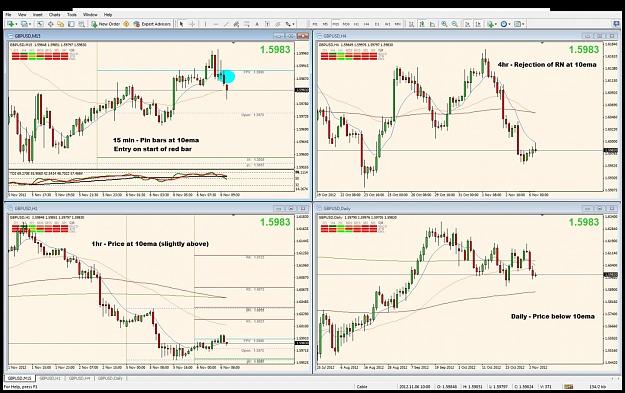Show the Market Watch panel
Image resolution: width=625 pixels, height=393 pixels.
click(x=40, y=24)
